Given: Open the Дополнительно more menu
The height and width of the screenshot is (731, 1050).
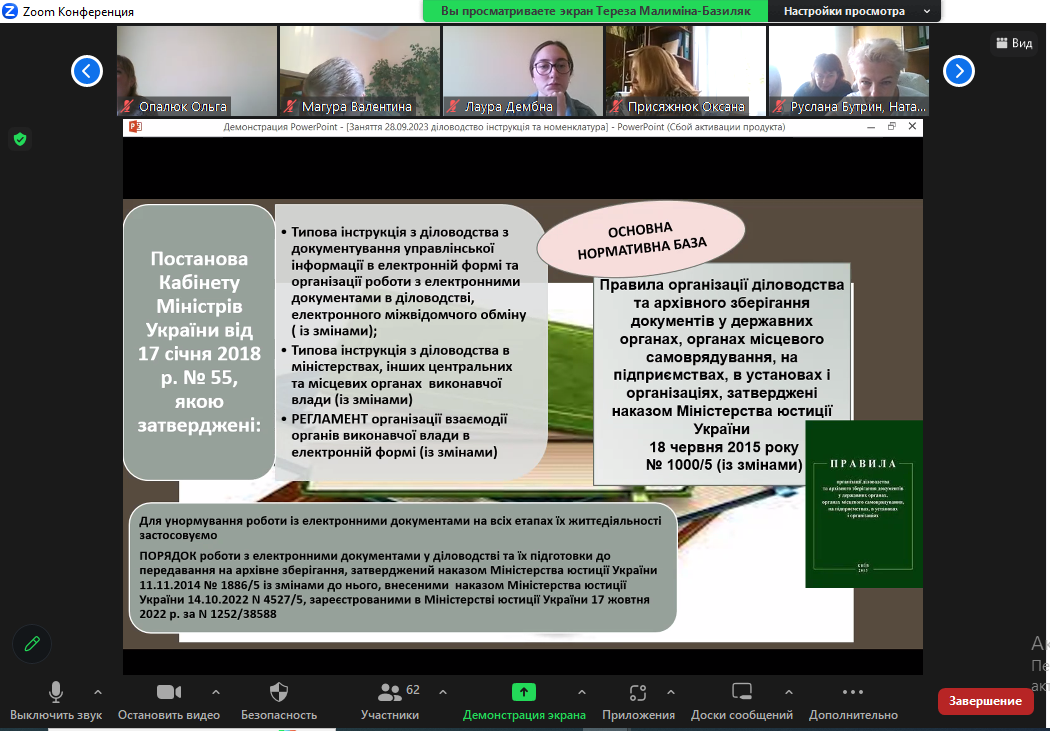Looking at the screenshot, I should 853,702.
